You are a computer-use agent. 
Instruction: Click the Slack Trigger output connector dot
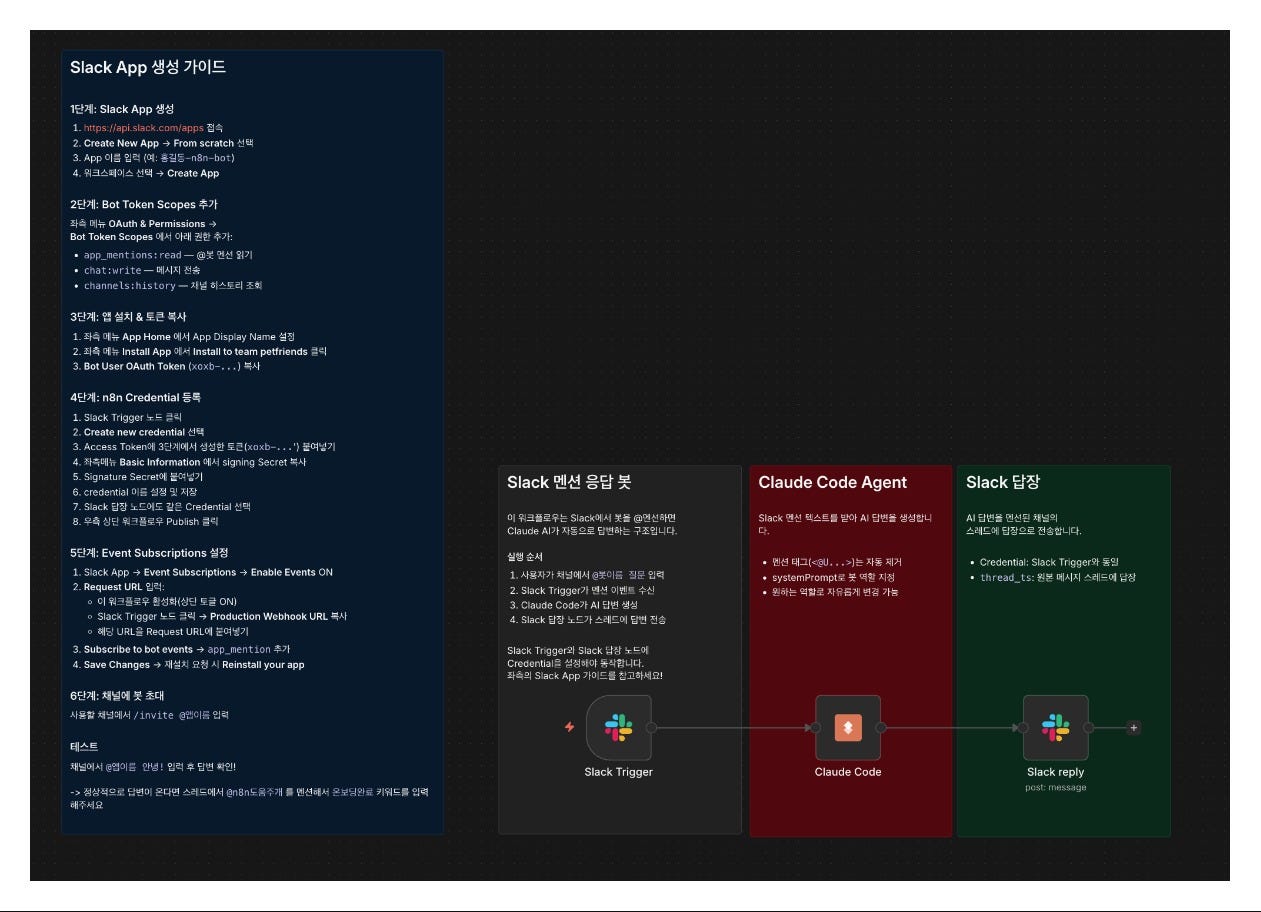coord(652,728)
